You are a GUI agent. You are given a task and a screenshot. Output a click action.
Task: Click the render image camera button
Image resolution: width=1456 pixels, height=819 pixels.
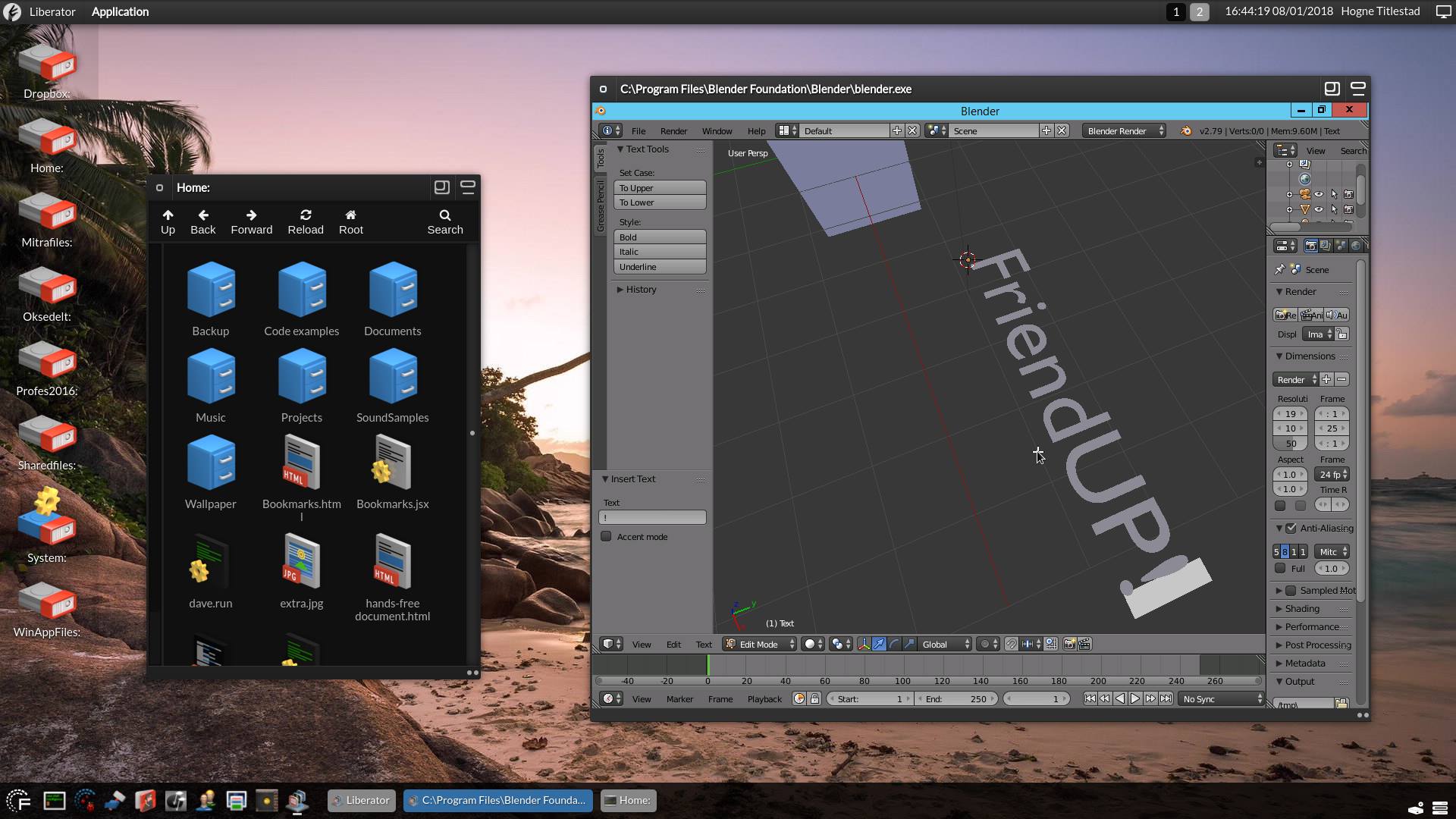1285,315
